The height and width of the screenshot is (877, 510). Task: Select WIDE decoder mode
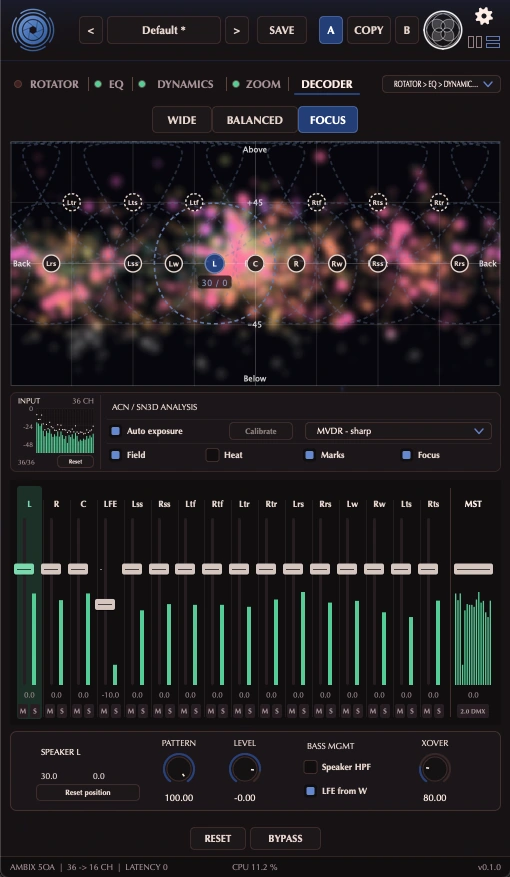tap(182, 120)
